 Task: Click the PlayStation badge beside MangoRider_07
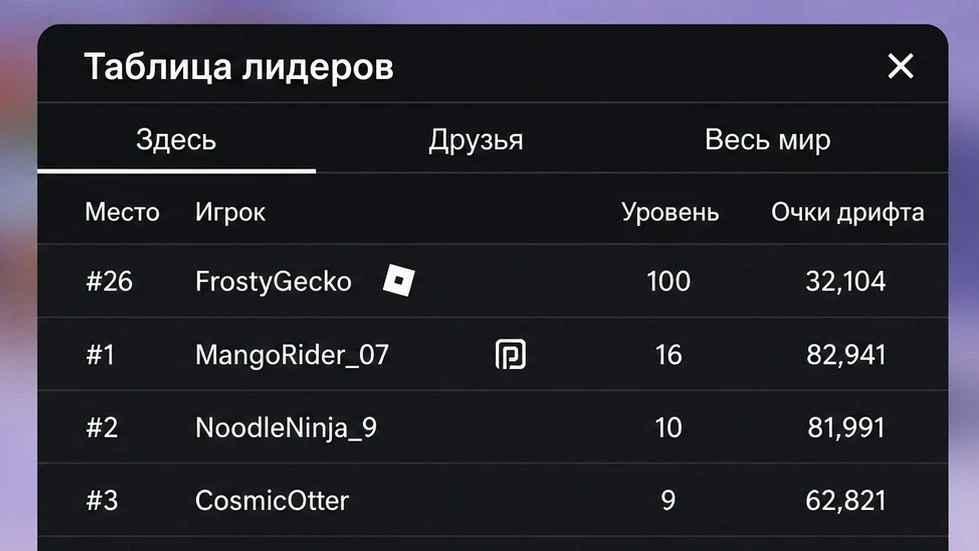click(x=510, y=354)
